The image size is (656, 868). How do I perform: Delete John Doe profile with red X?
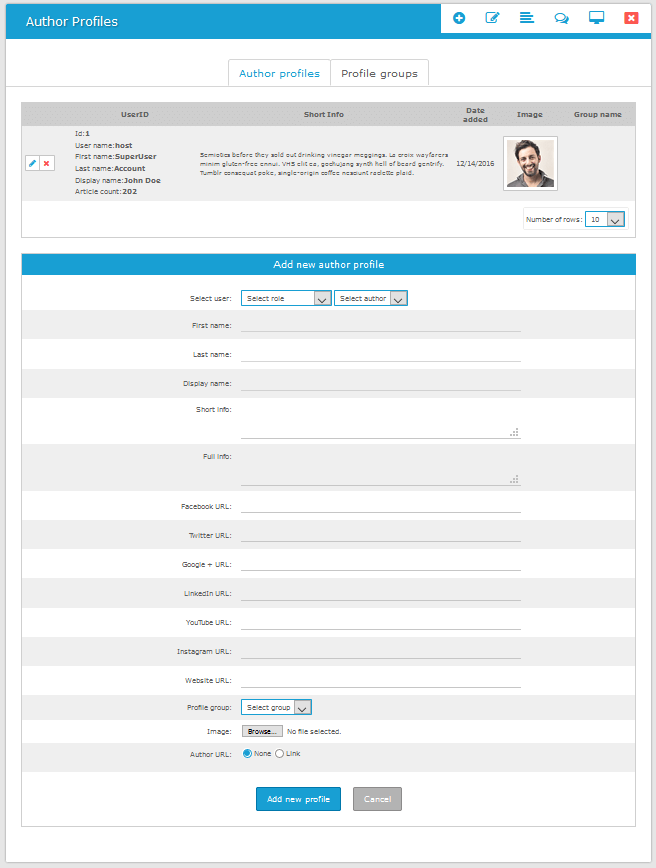point(47,163)
